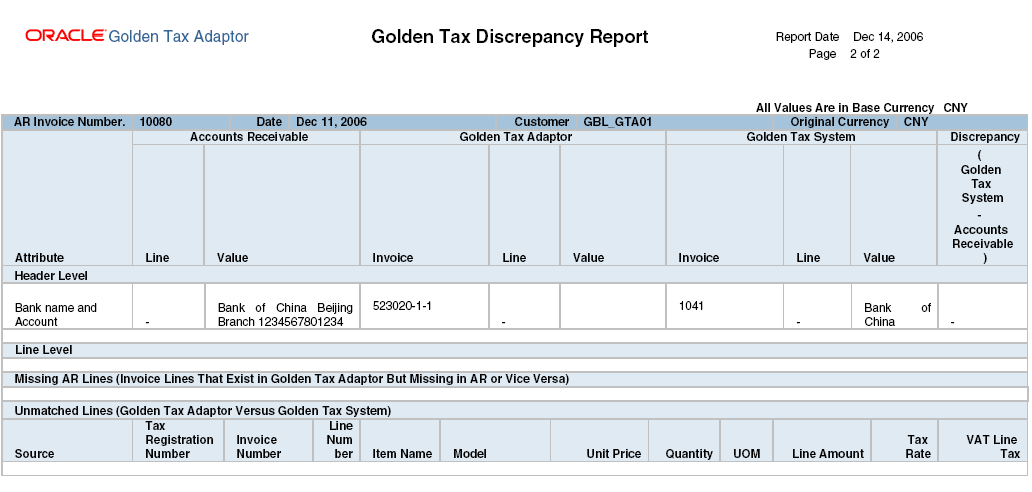
Task: Click the All Values Are in Base Currency note
Action: (x=844, y=108)
